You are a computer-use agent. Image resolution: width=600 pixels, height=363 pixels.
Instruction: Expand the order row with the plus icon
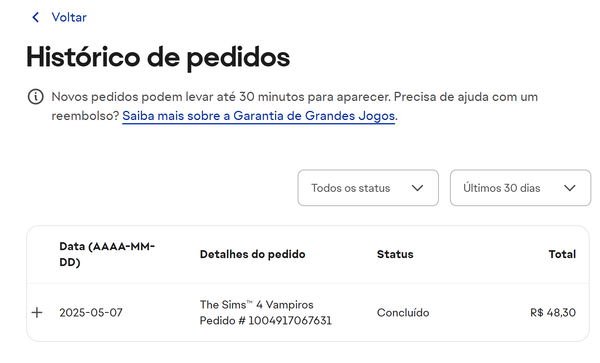(x=37, y=313)
